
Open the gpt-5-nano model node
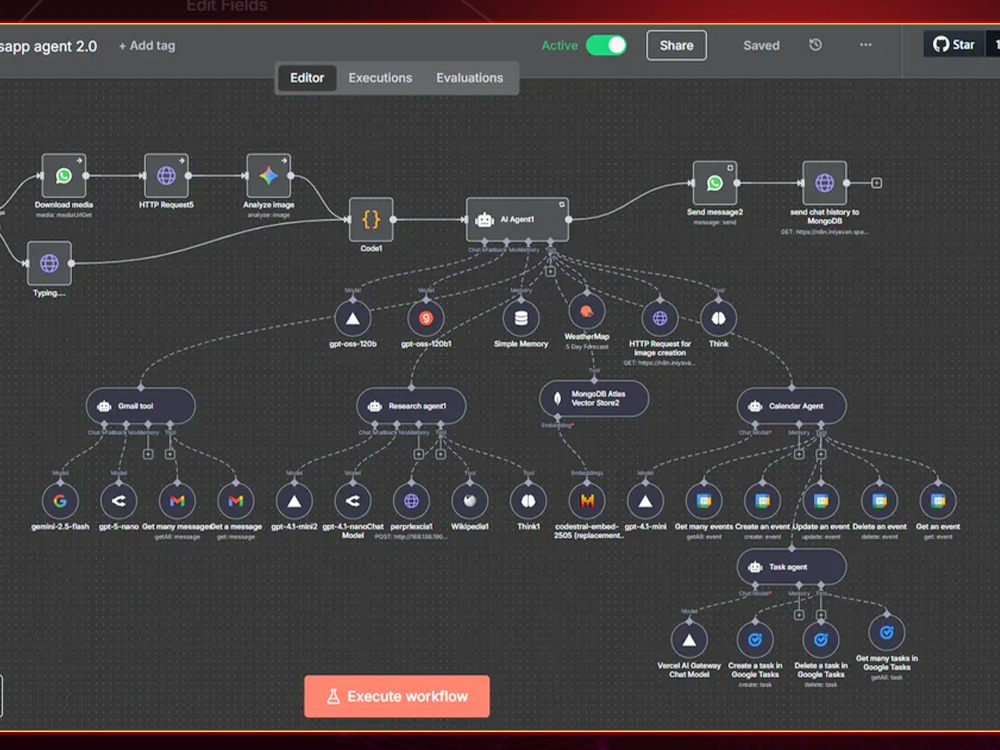[x=119, y=501]
